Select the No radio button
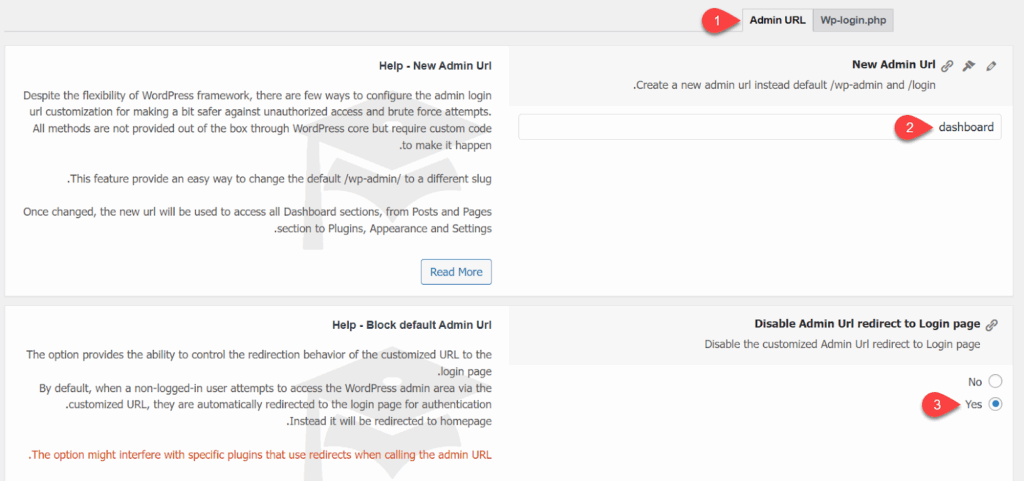The height and width of the screenshot is (481, 1024). (994, 382)
